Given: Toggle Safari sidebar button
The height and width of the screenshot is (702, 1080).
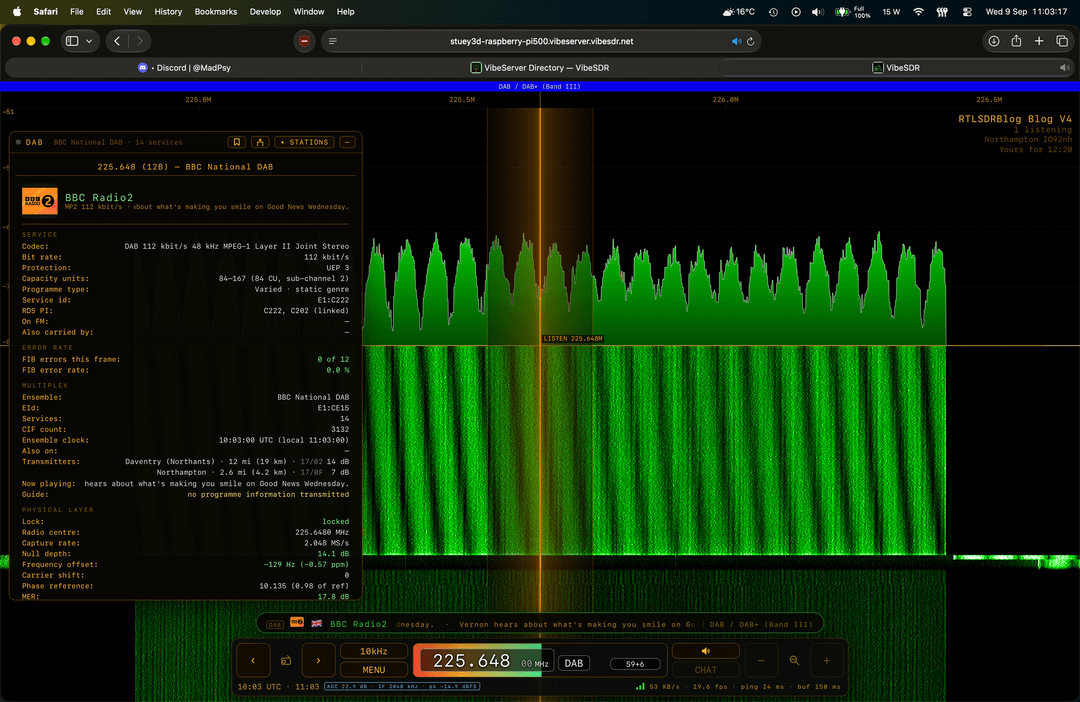Looking at the screenshot, I should [x=72, y=41].
